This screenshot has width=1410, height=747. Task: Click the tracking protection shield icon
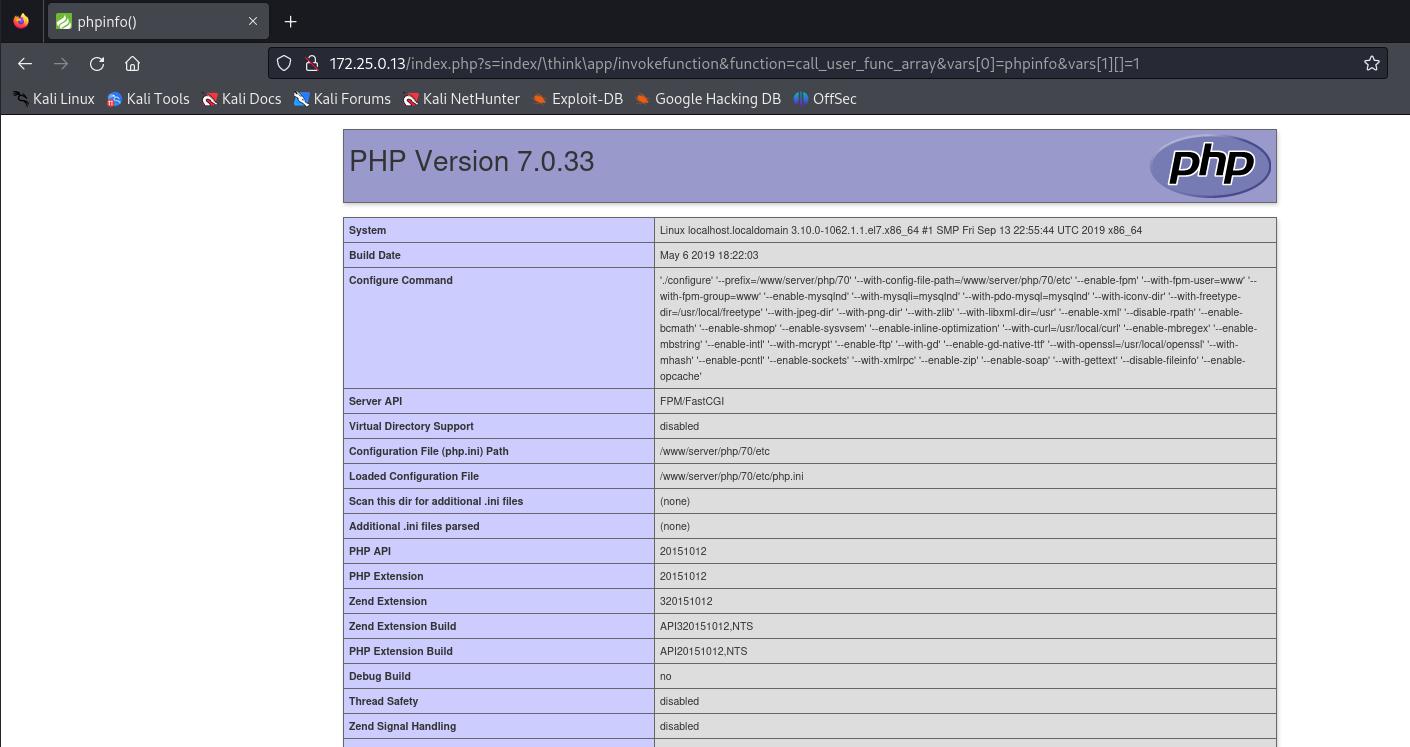pyautogui.click(x=284, y=63)
